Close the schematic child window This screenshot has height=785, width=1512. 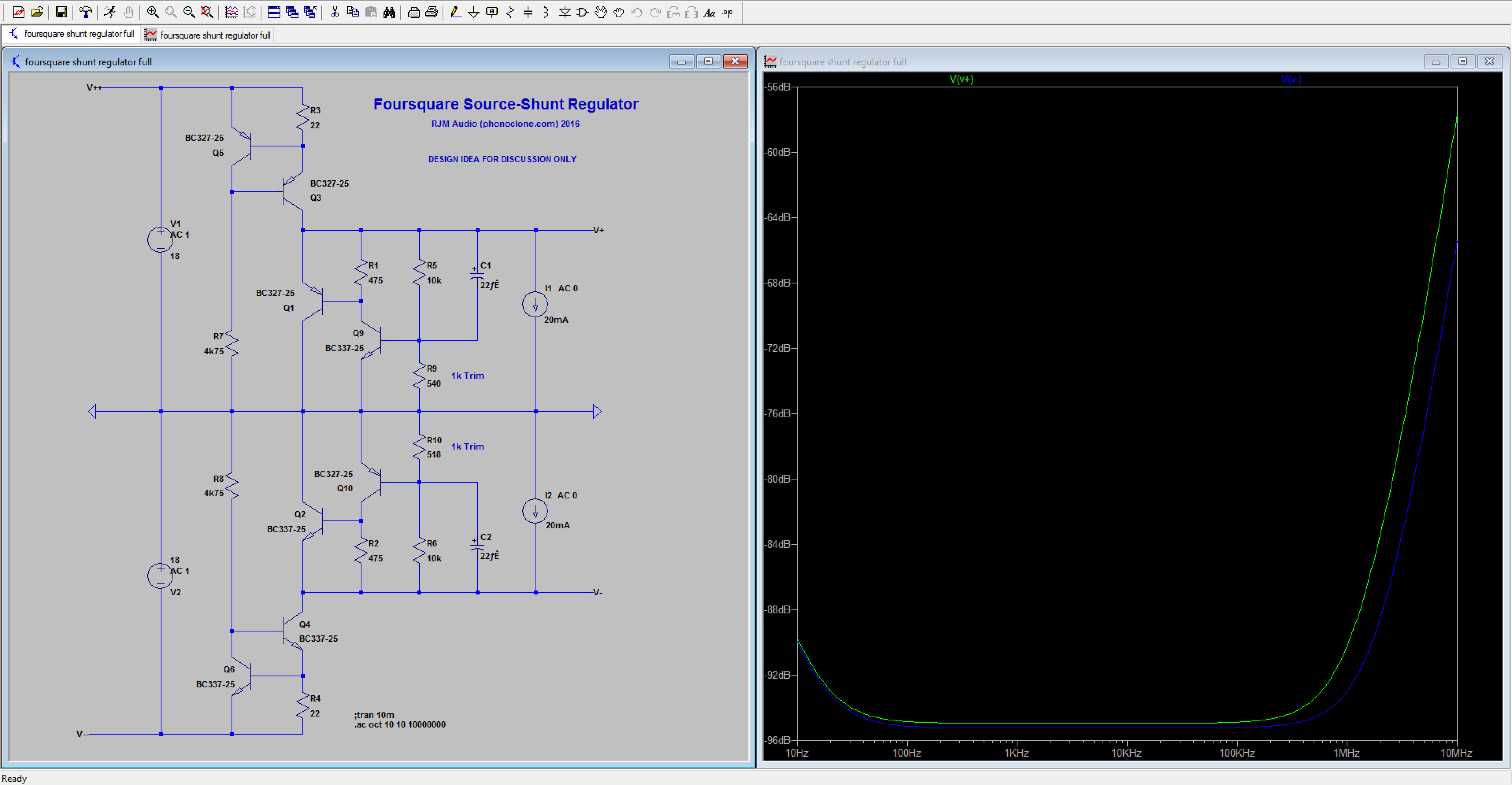[735, 61]
